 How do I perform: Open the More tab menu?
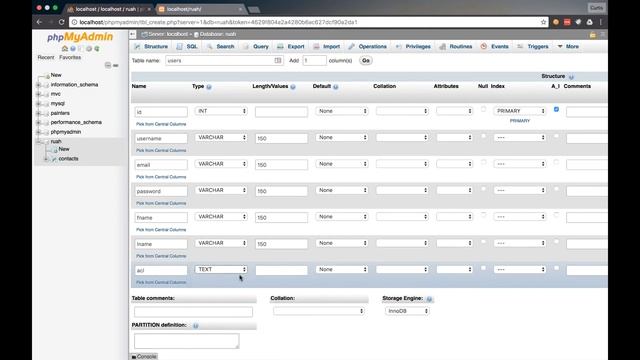568,47
